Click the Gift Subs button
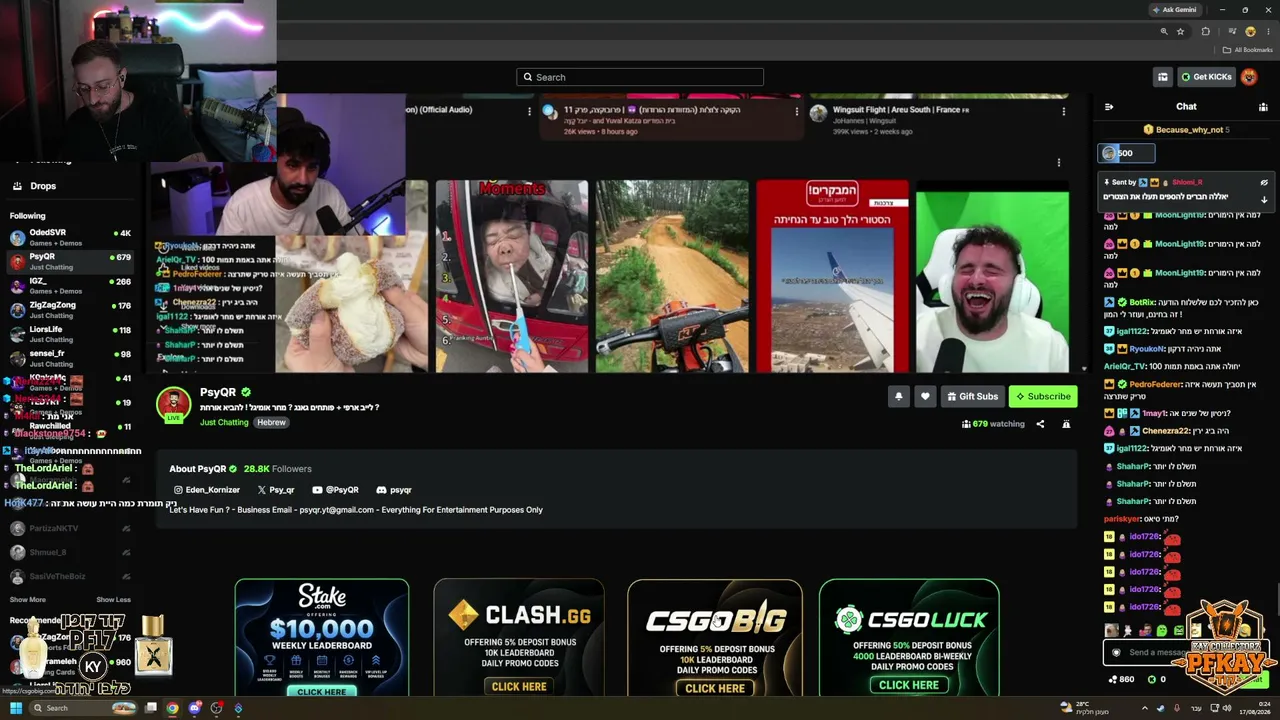The height and width of the screenshot is (720, 1280). point(972,396)
